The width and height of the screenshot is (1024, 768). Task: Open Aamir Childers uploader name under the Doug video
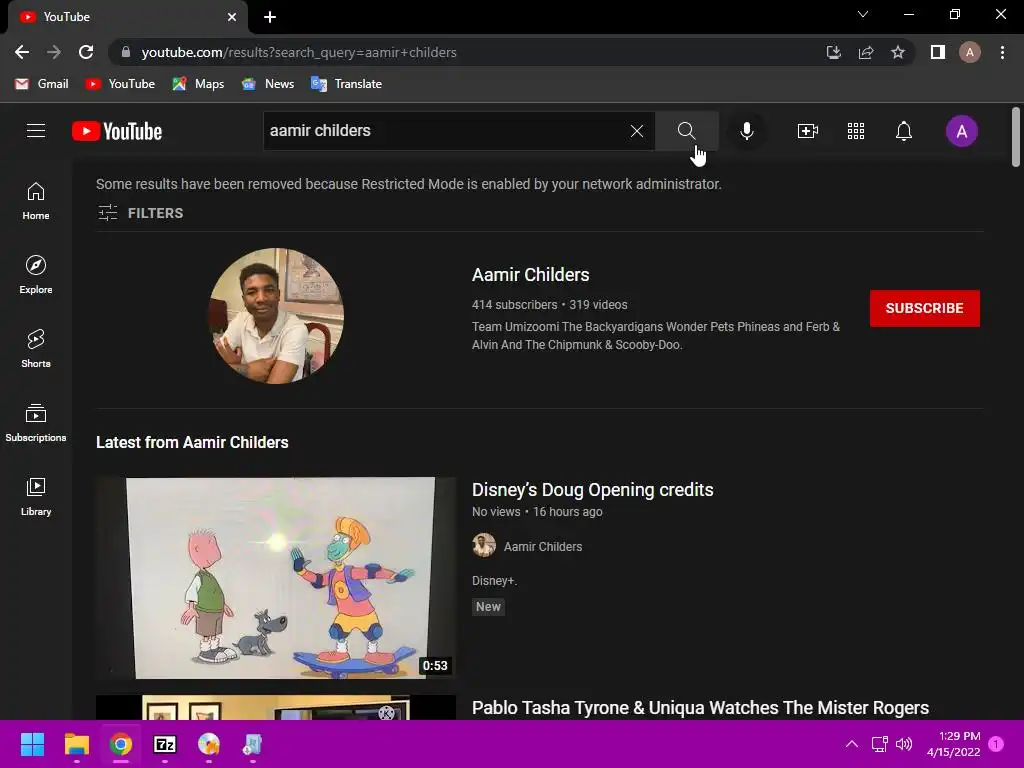543,547
